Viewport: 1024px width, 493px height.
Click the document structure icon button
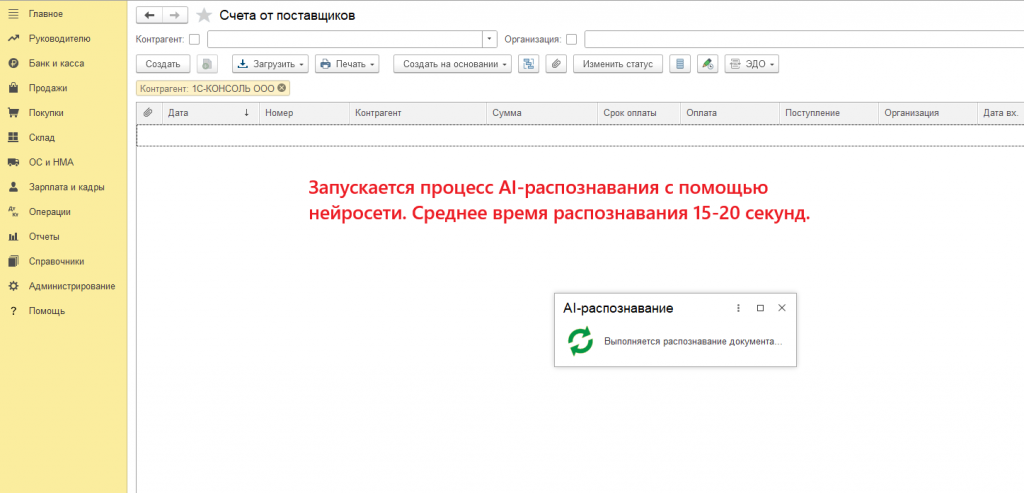[x=528, y=64]
